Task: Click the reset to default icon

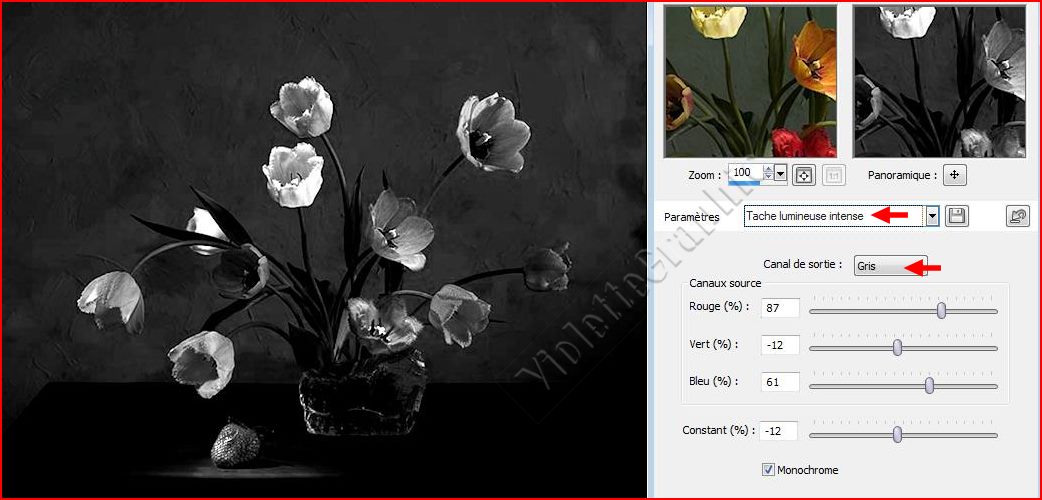Action: (1017, 216)
